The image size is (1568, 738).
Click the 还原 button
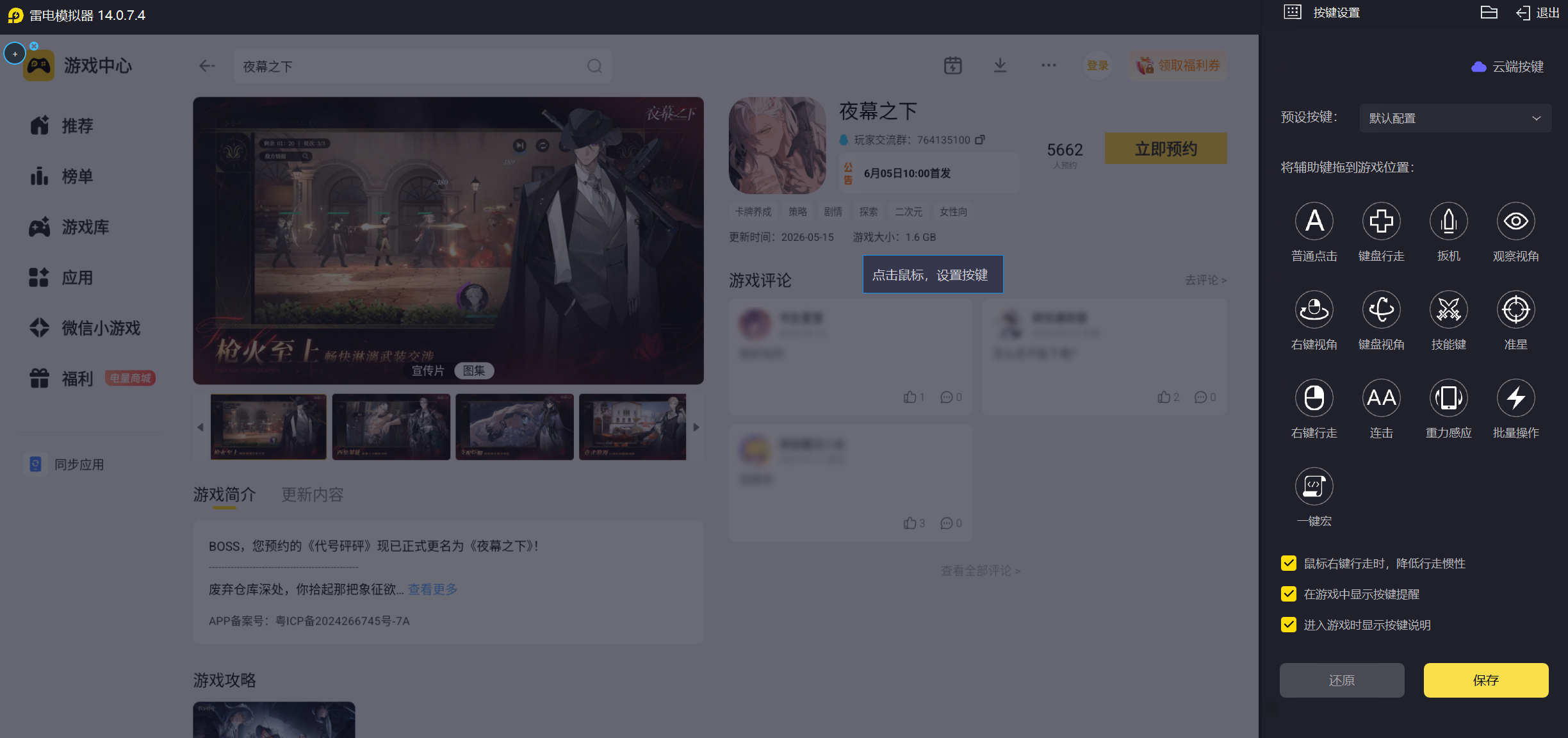click(1342, 680)
